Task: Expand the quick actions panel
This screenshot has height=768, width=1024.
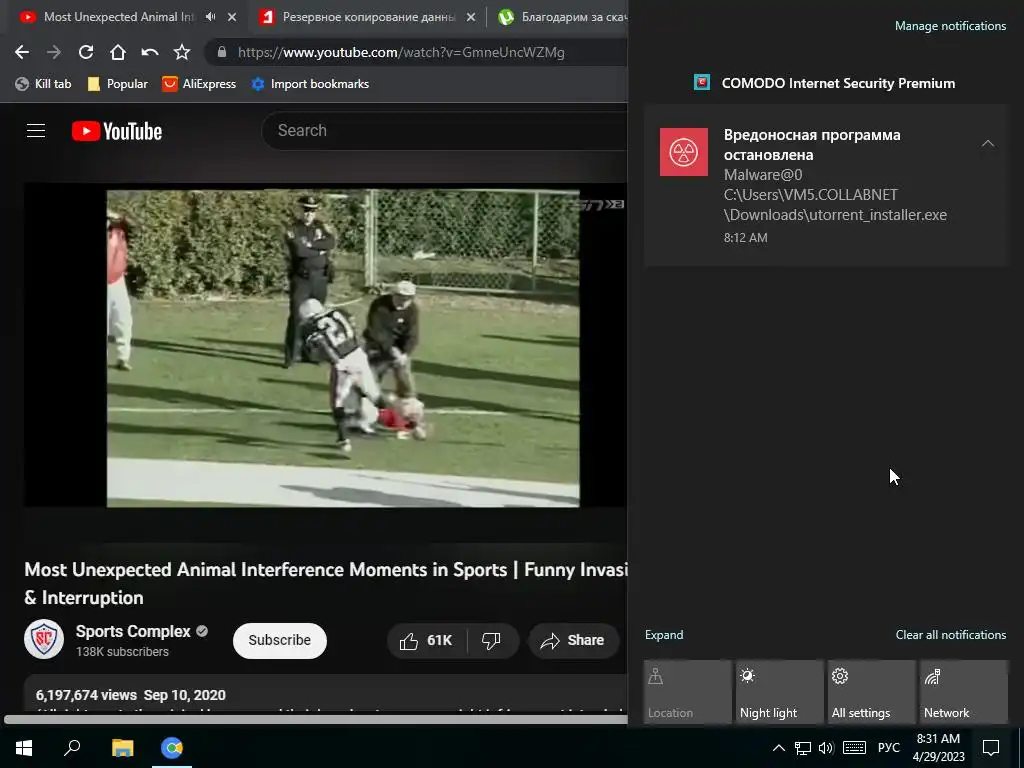Action: 664,635
